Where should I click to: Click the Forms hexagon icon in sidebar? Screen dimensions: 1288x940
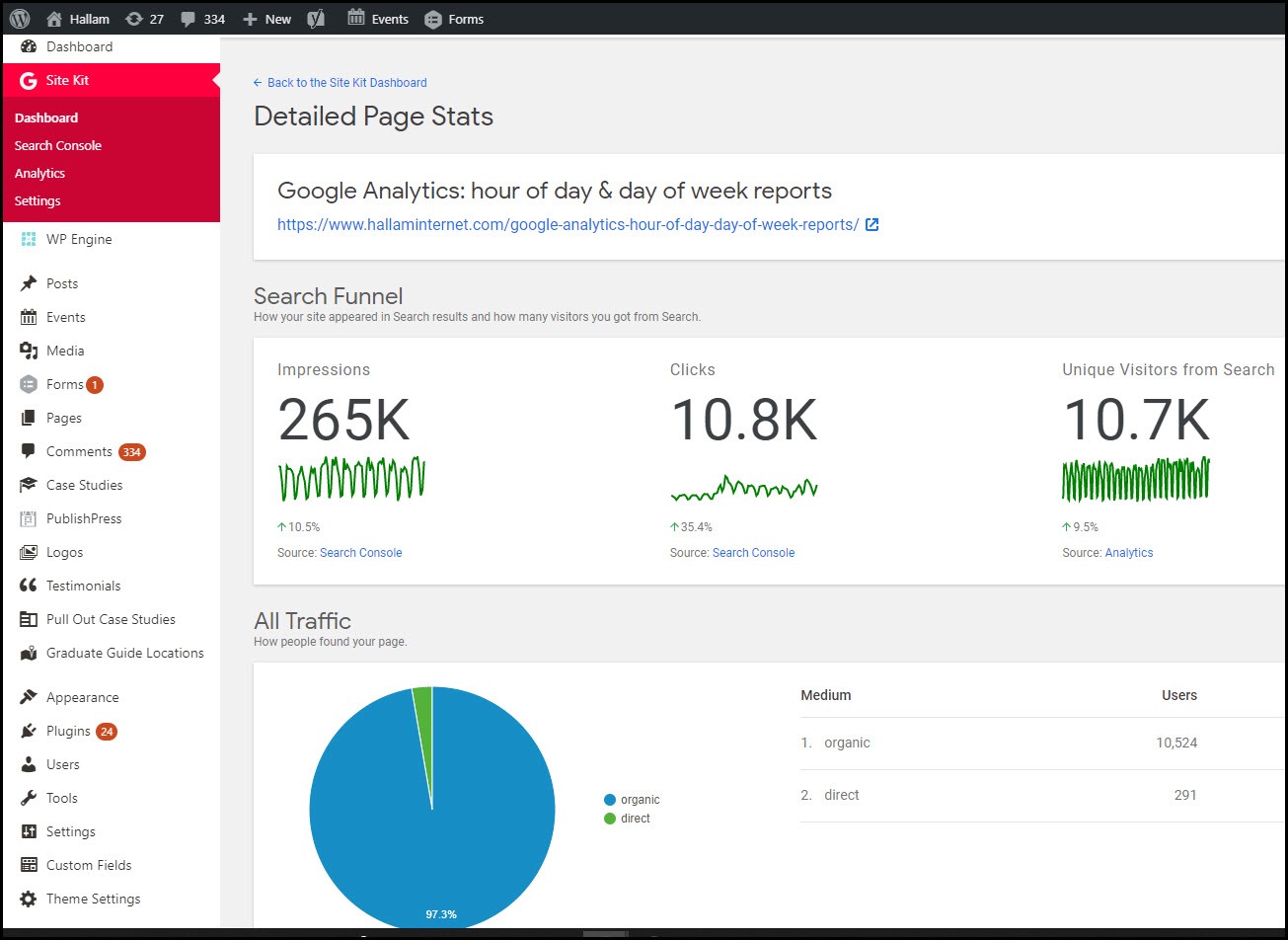tap(29, 384)
